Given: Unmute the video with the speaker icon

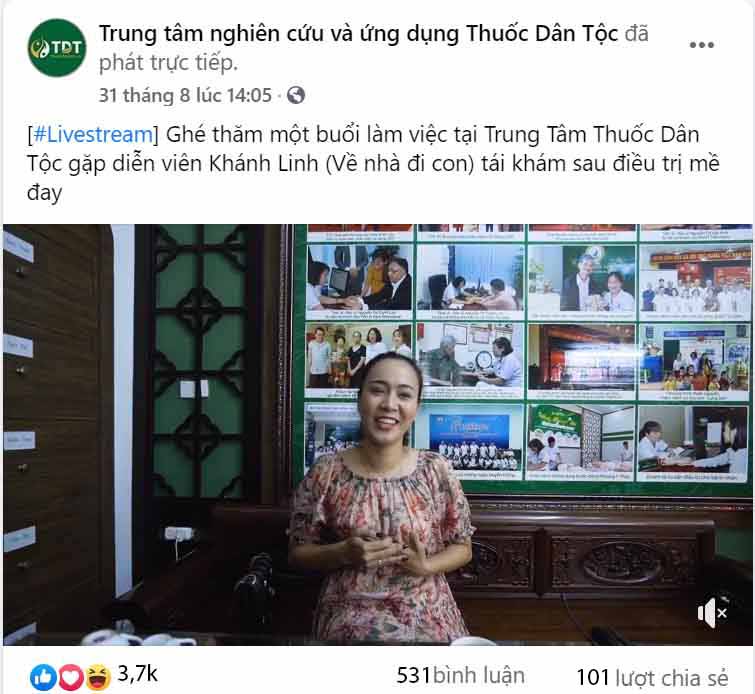Looking at the screenshot, I should coord(712,613).
